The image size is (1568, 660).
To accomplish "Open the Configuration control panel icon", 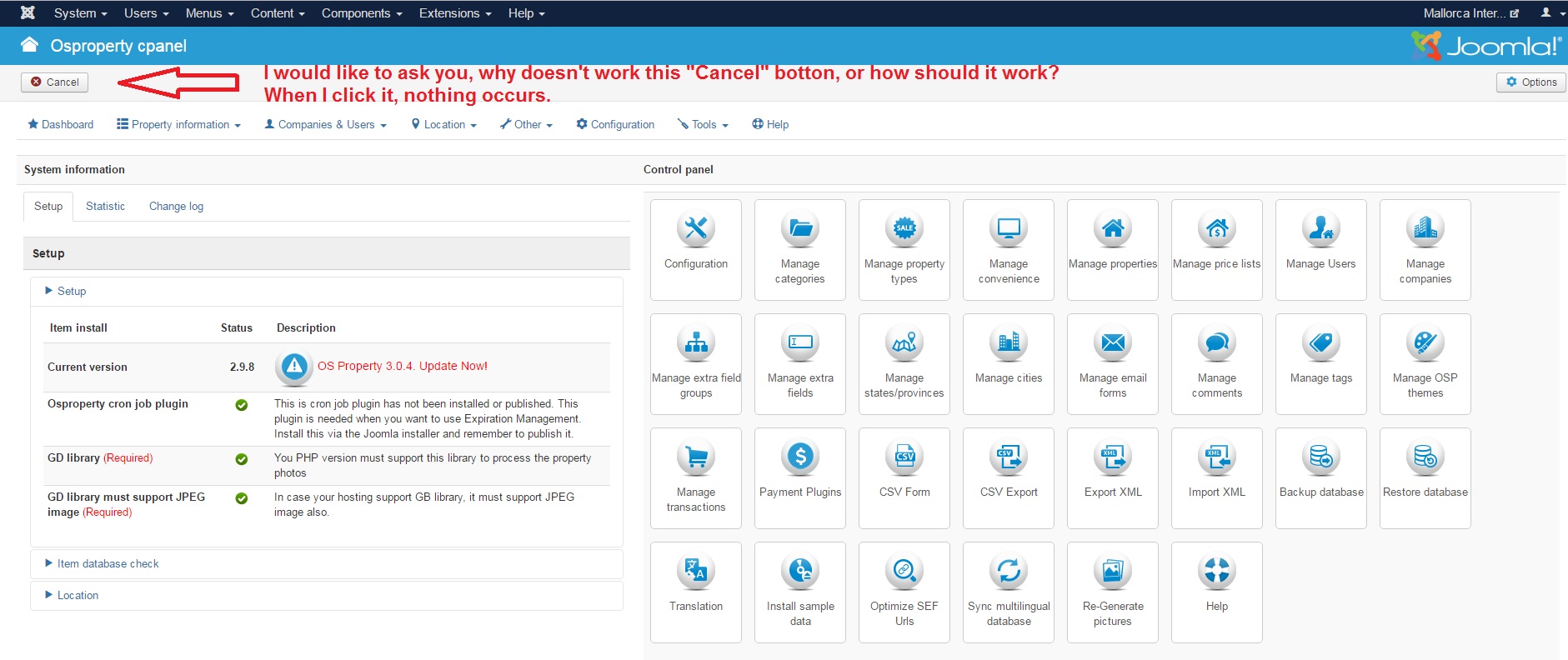I will click(696, 249).
